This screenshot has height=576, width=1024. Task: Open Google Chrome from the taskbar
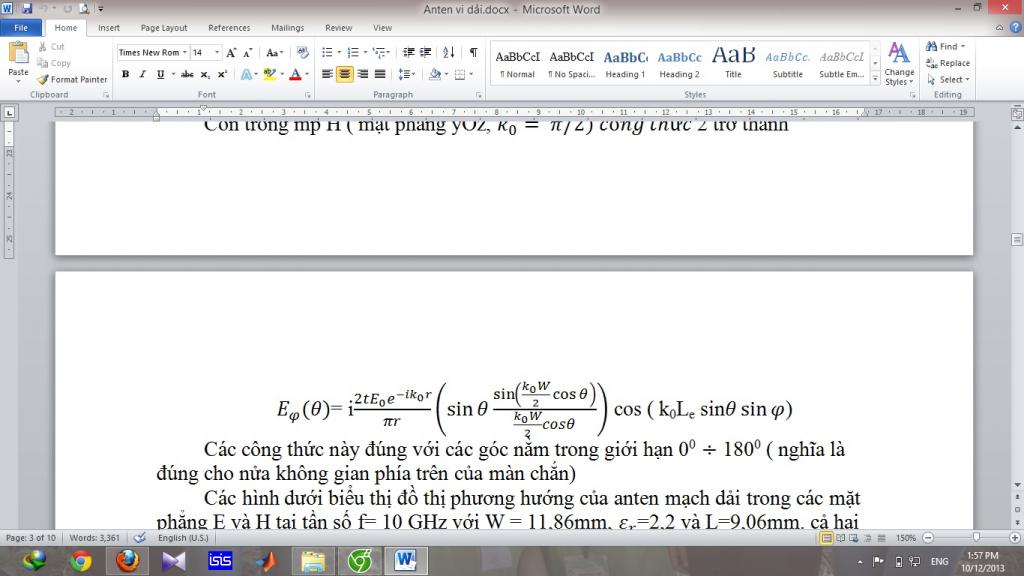point(81,561)
